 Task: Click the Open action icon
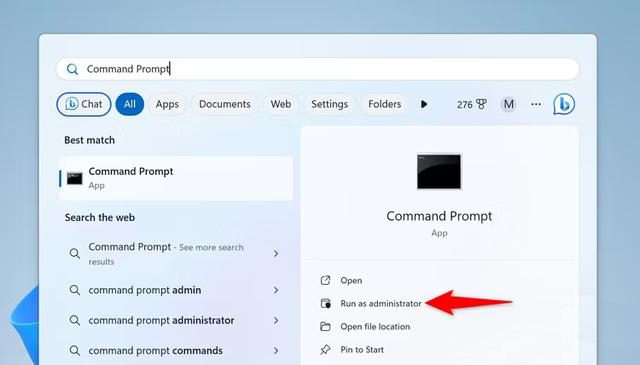[325, 280]
